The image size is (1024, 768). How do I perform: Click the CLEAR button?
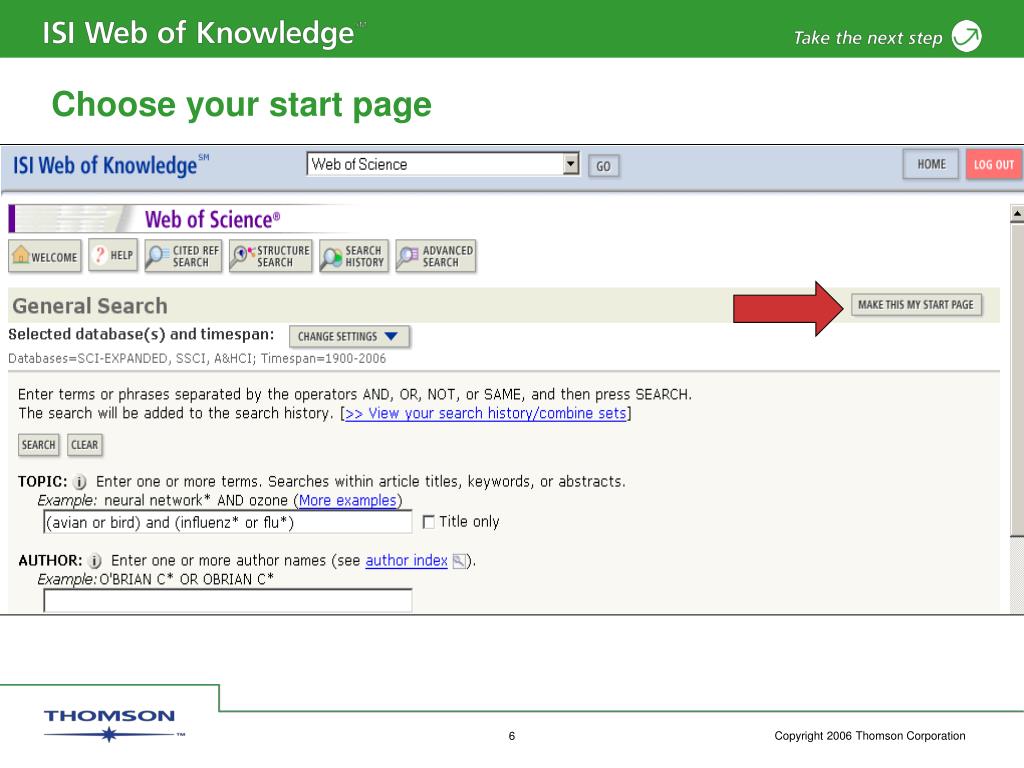pos(85,445)
